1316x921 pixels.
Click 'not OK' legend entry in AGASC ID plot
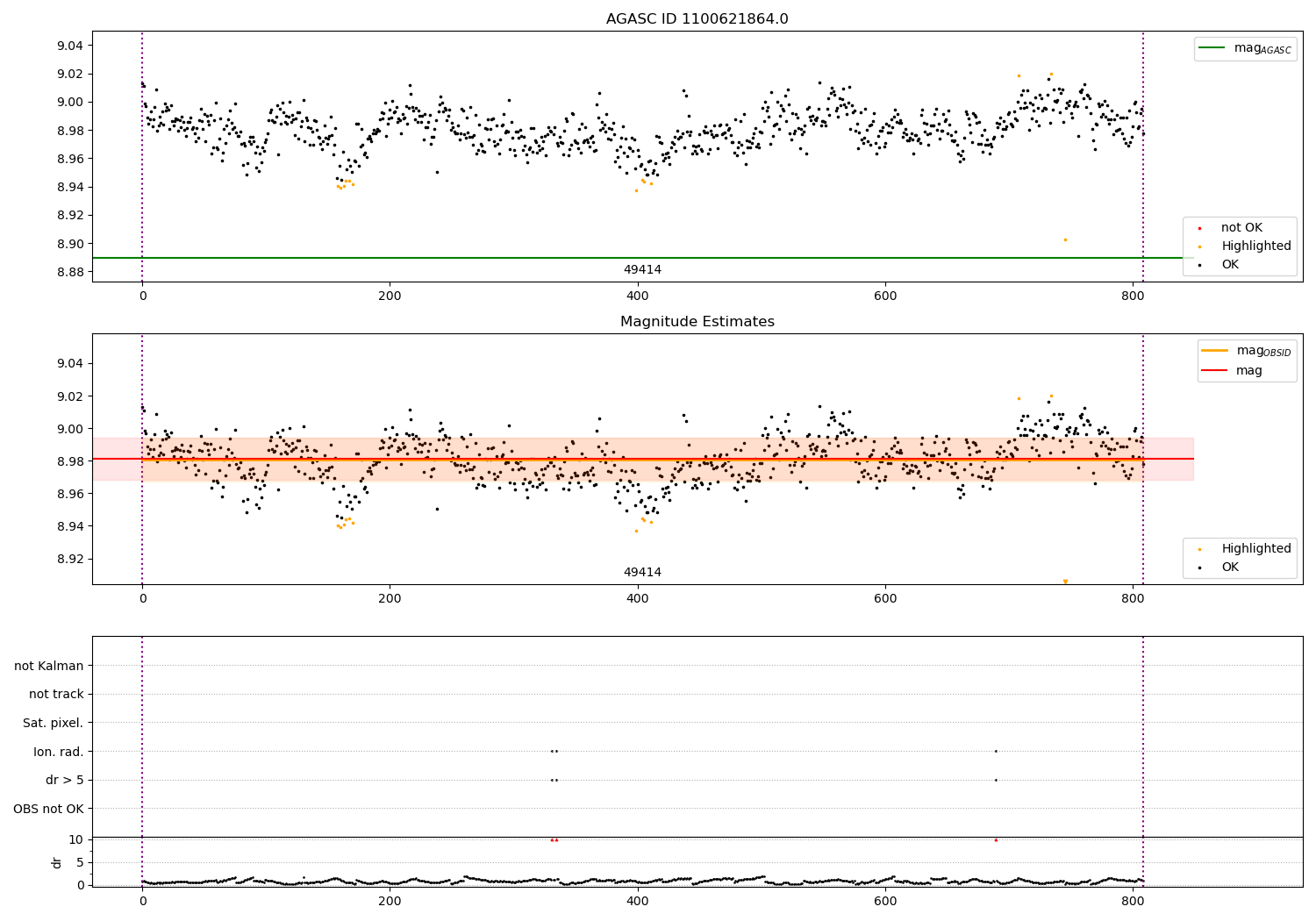1231,228
